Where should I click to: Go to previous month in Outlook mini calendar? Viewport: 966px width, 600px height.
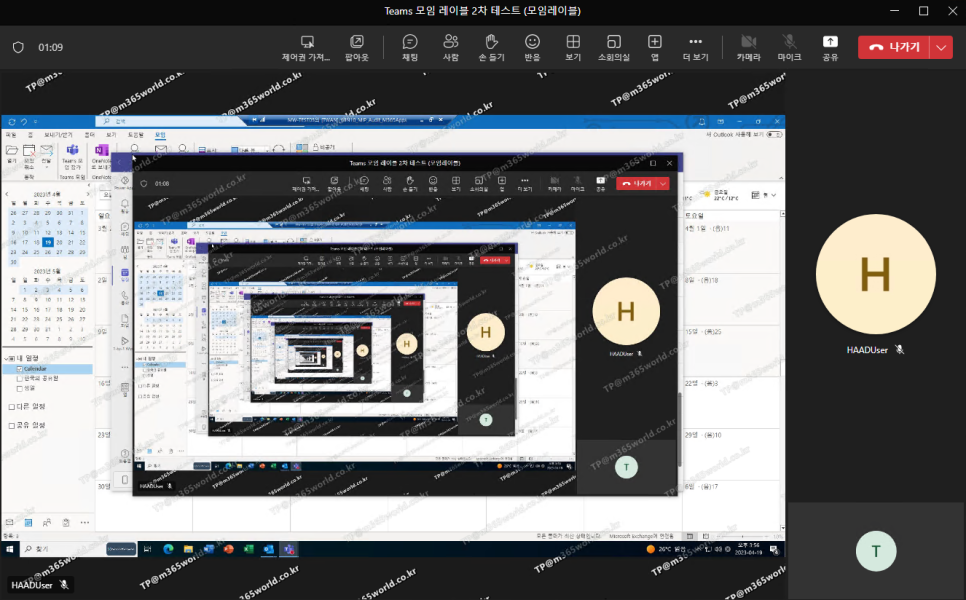pyautogui.click(x=7, y=194)
